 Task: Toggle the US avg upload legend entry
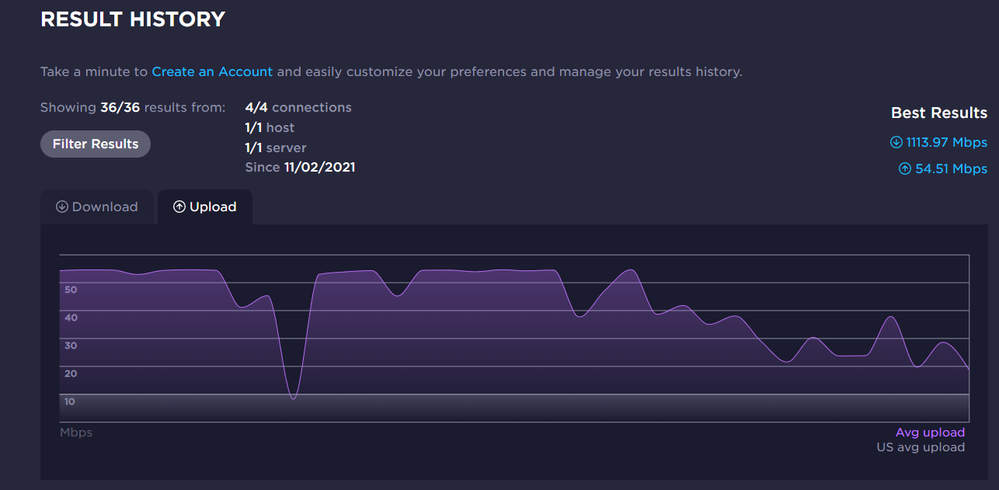[x=920, y=447]
